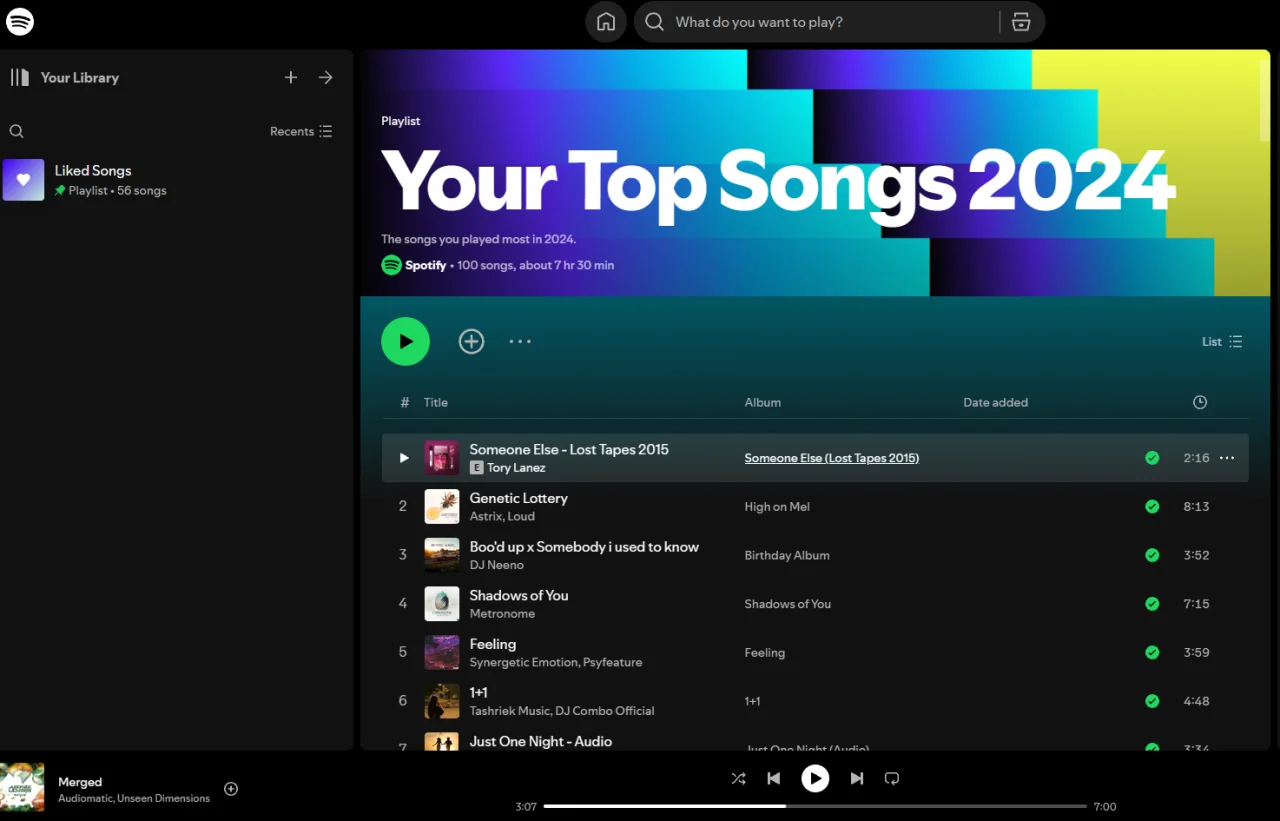Go to Home via house icon
1280x821 pixels.
(606, 22)
